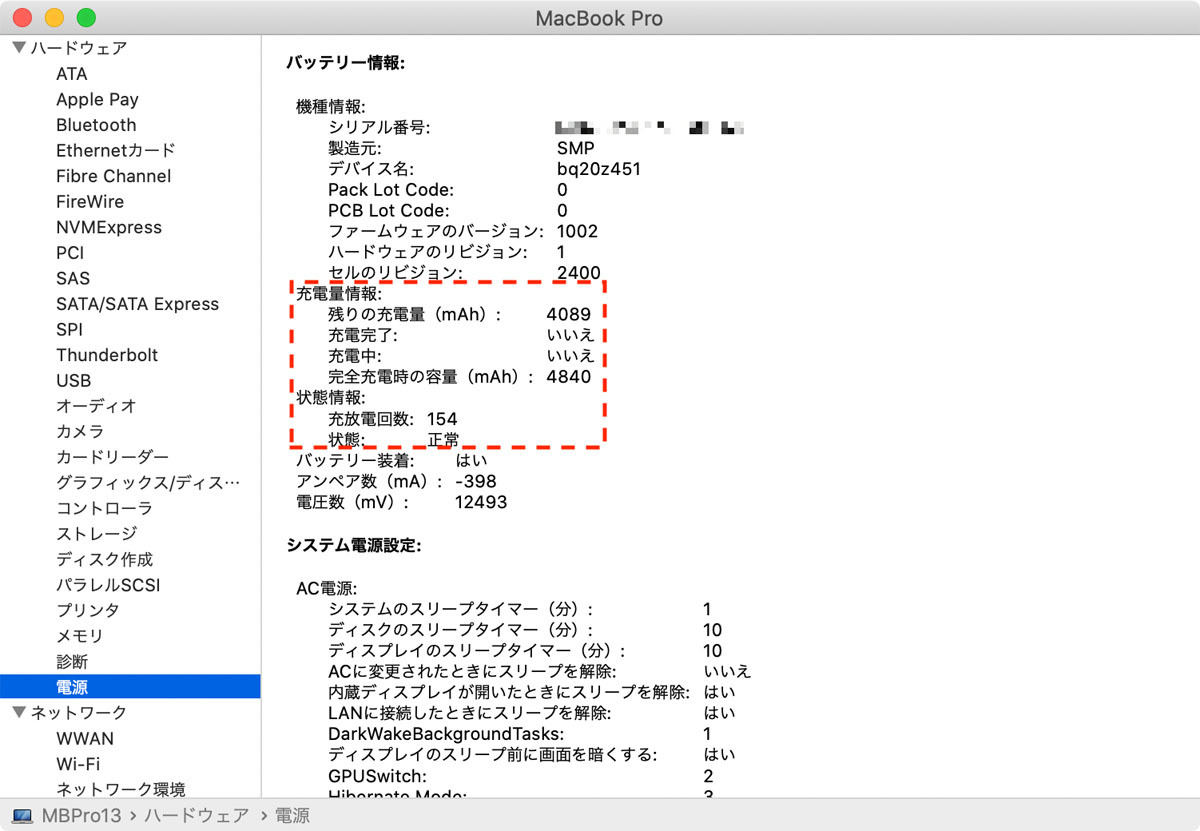This screenshot has width=1200, height=831.
Task: Click the remaining charge value 4089
Action: pyautogui.click(x=569, y=314)
